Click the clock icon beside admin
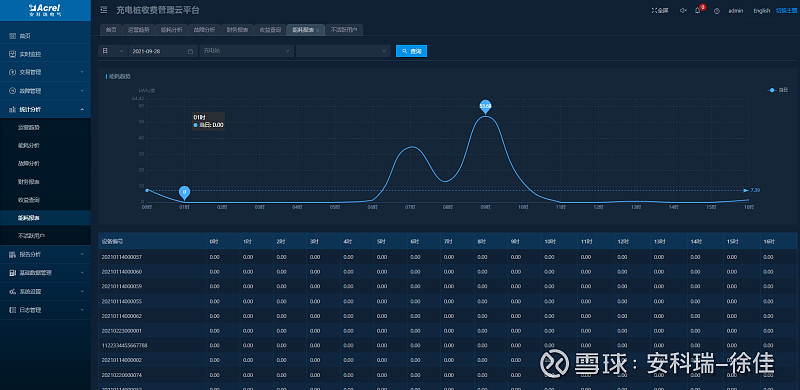Image resolution: width=800 pixels, height=390 pixels. [717, 11]
